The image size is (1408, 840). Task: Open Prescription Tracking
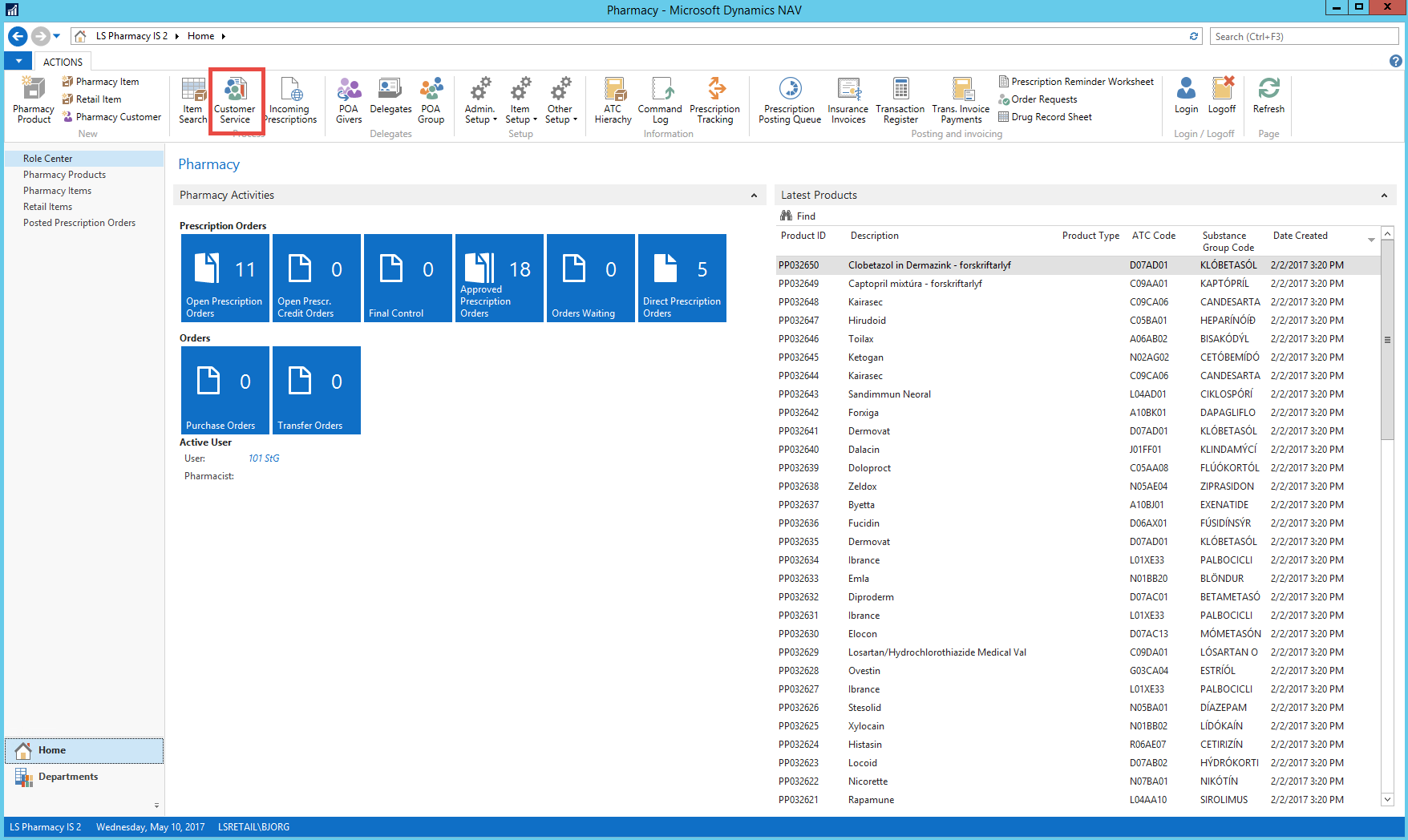click(x=715, y=100)
